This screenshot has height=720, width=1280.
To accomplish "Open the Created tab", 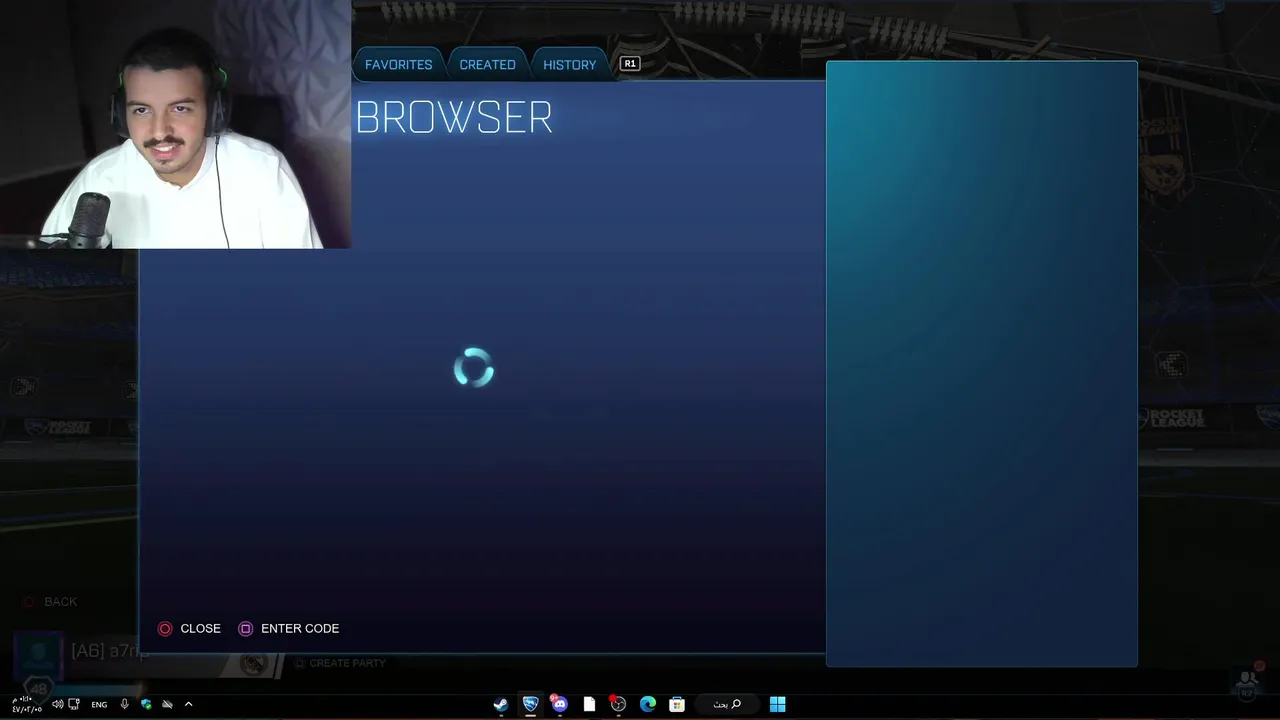I will (487, 64).
